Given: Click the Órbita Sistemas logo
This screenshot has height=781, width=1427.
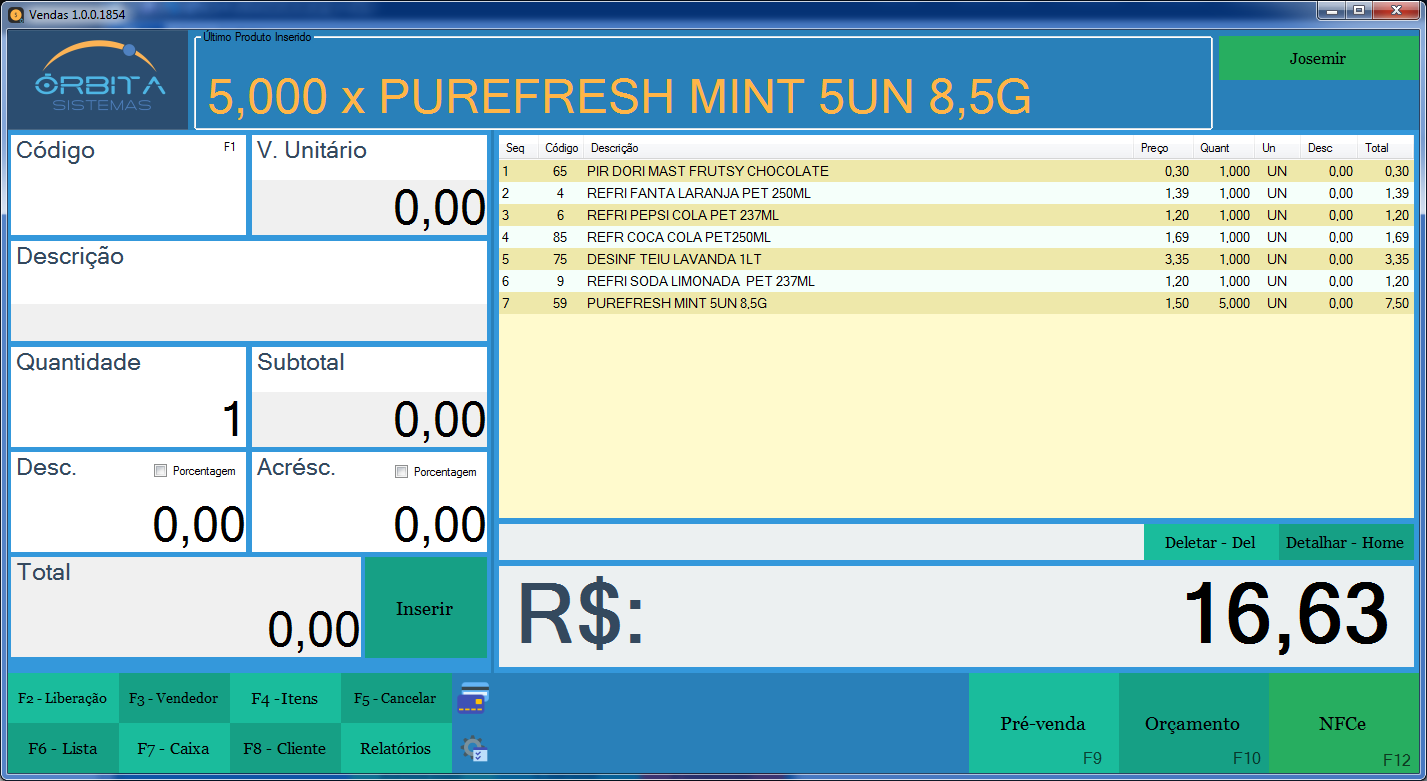Looking at the screenshot, I should pyautogui.click(x=98, y=80).
